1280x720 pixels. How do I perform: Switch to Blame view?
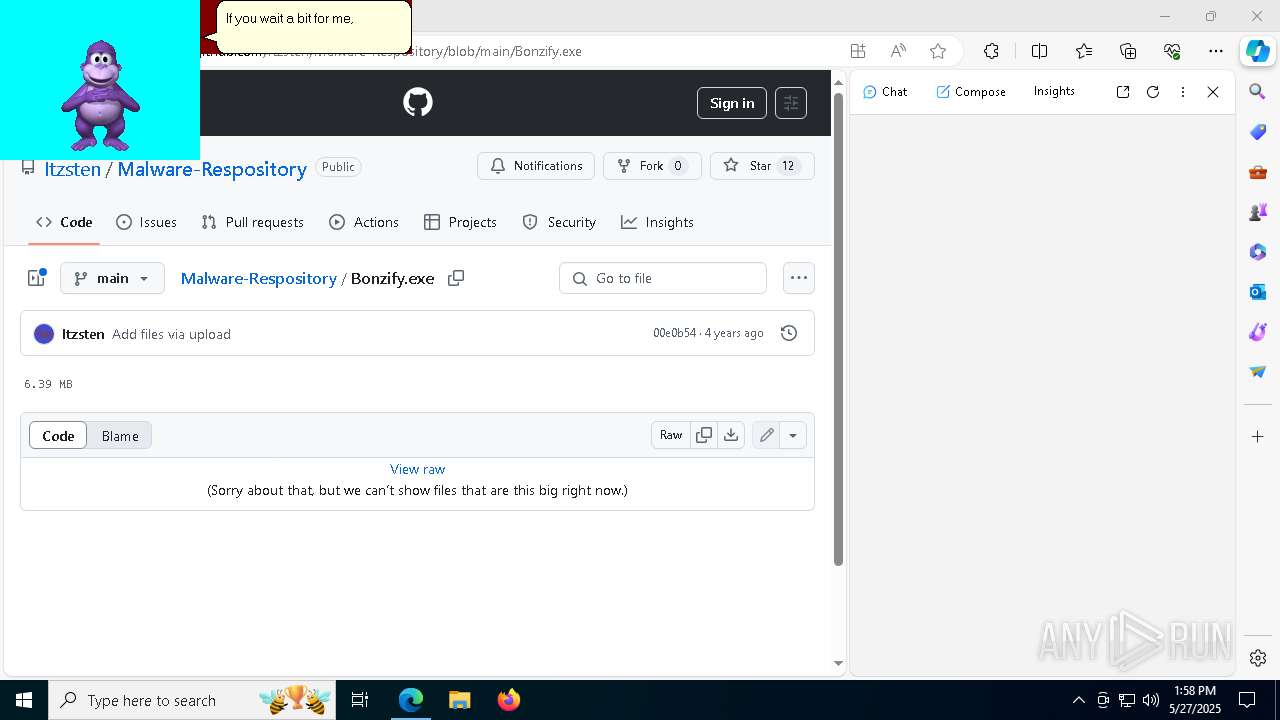coord(120,436)
